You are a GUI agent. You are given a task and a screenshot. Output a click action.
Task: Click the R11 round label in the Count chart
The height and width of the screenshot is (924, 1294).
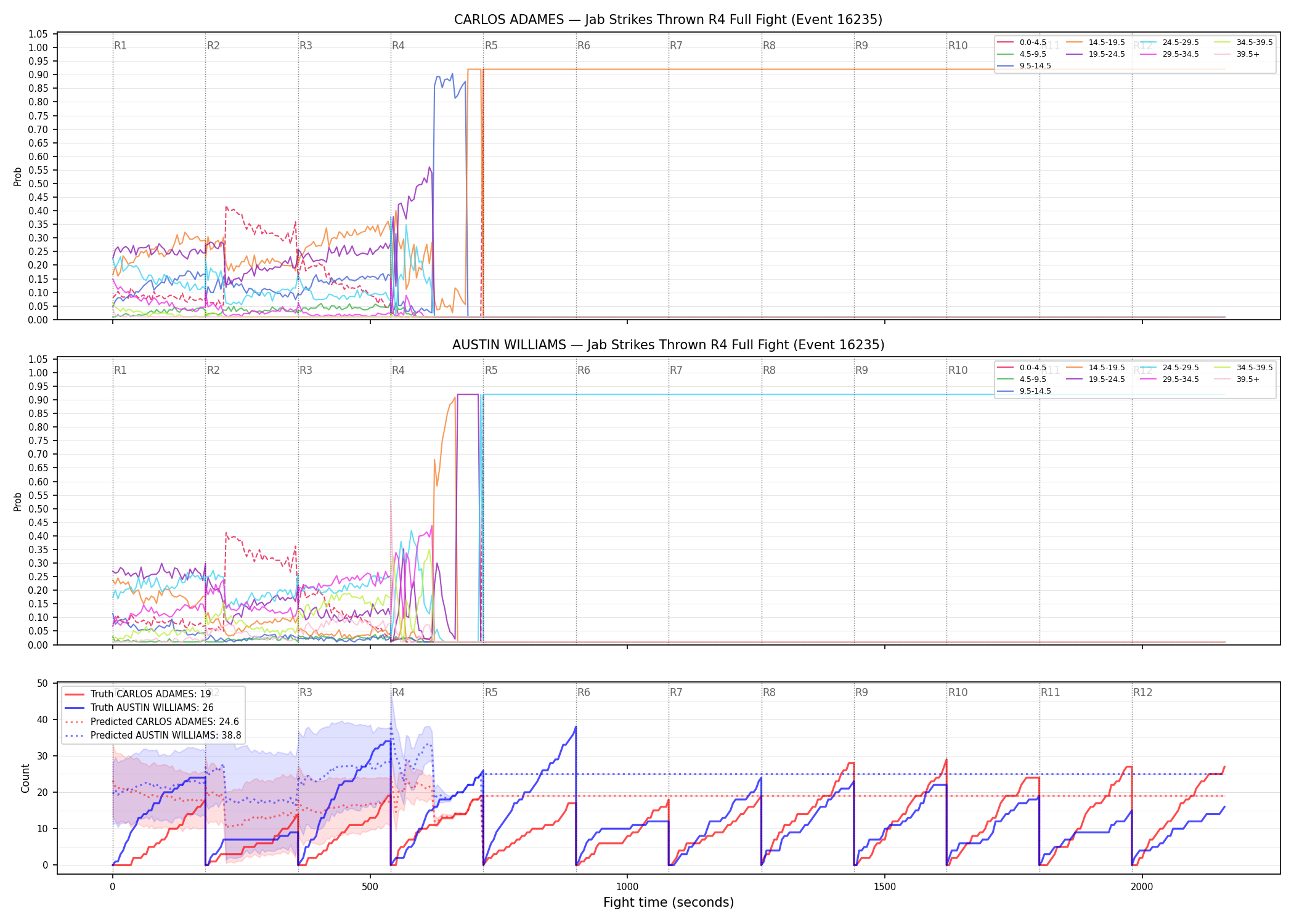coord(1051,692)
